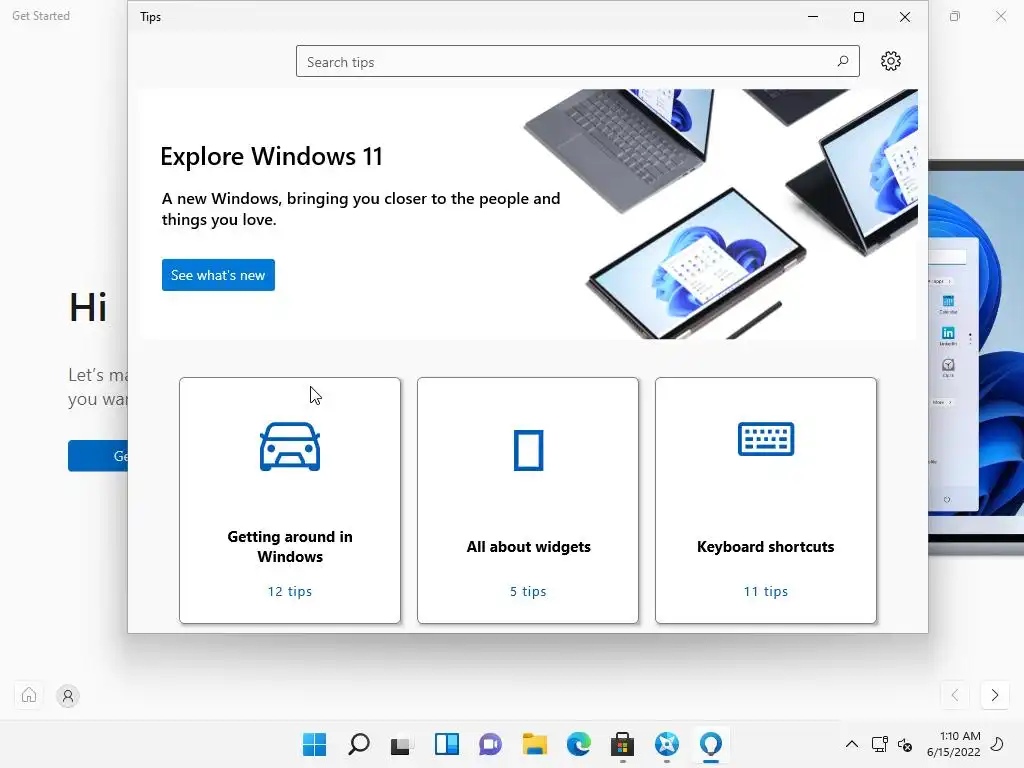The width and height of the screenshot is (1024, 768).
Task: Open Task View from taskbar
Action: (402, 744)
